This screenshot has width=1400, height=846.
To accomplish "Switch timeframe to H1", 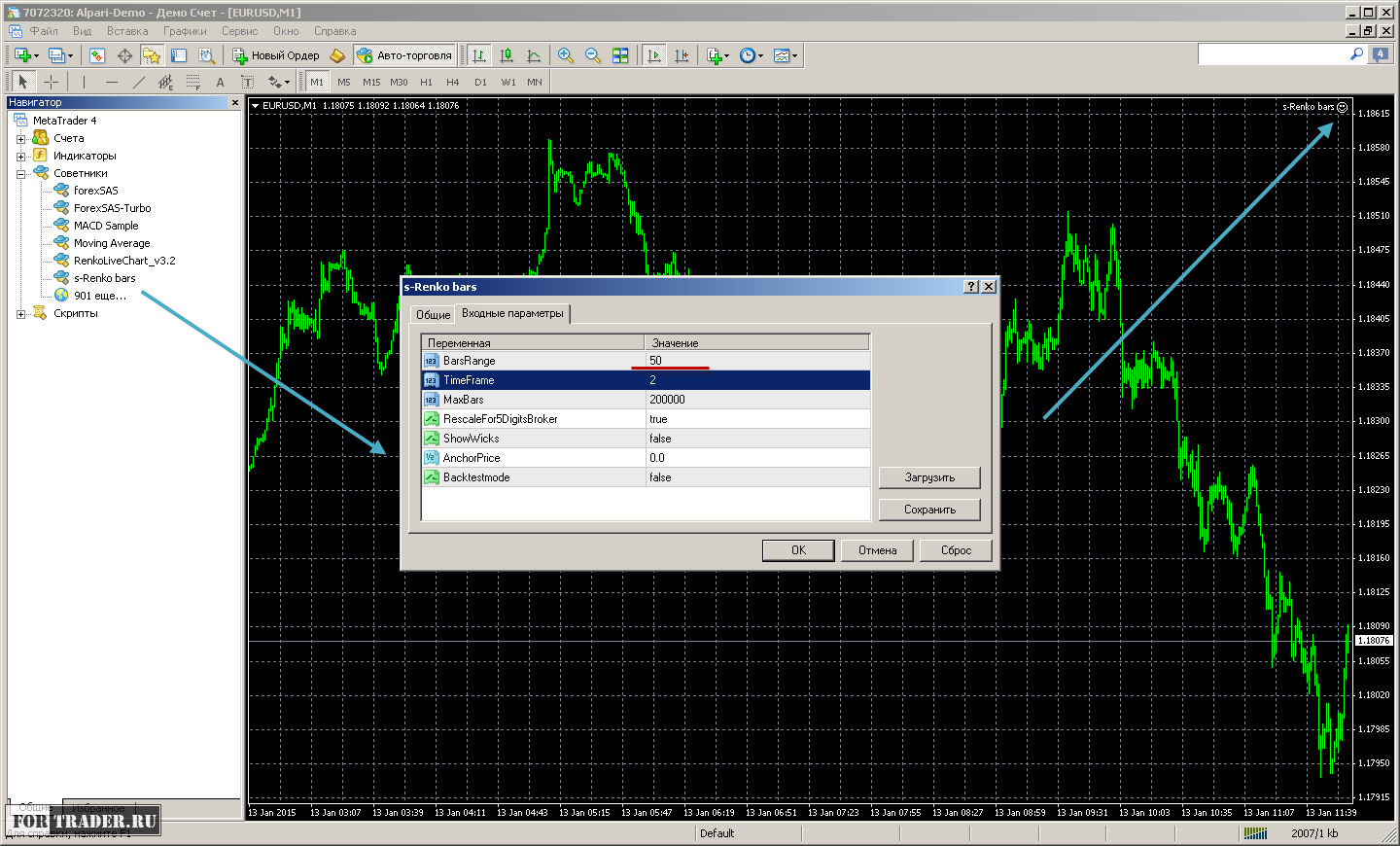I will click(426, 82).
